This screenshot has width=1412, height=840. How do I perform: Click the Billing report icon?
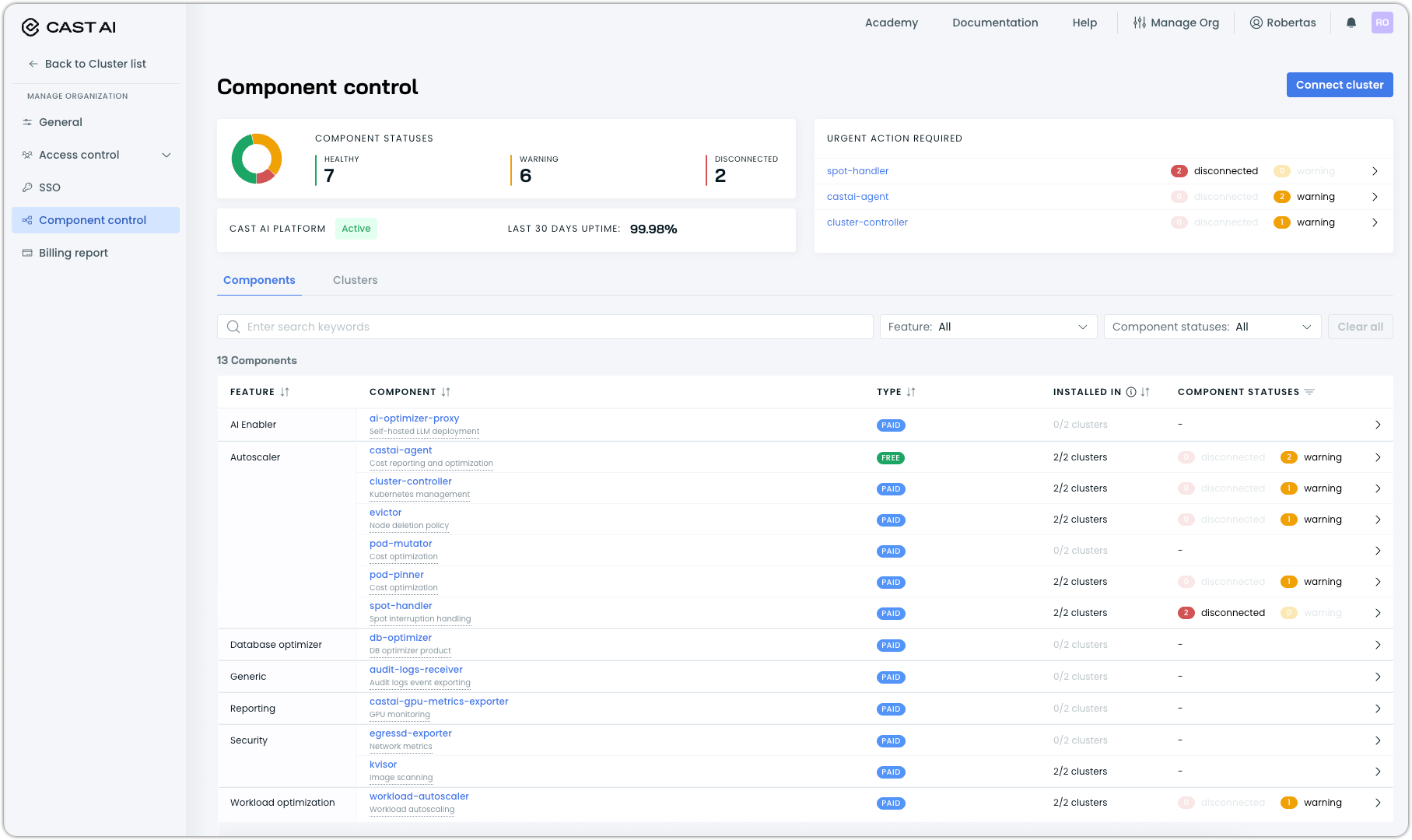[27, 253]
